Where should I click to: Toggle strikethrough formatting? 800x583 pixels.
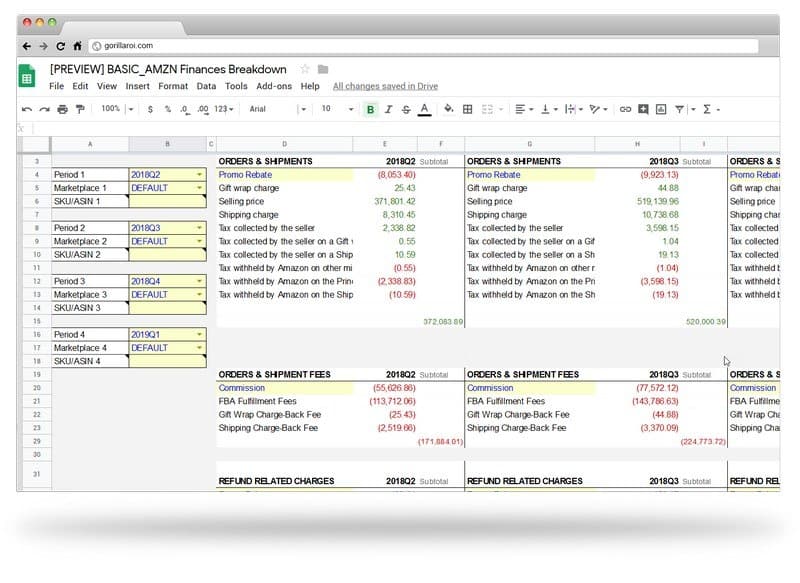[405, 109]
